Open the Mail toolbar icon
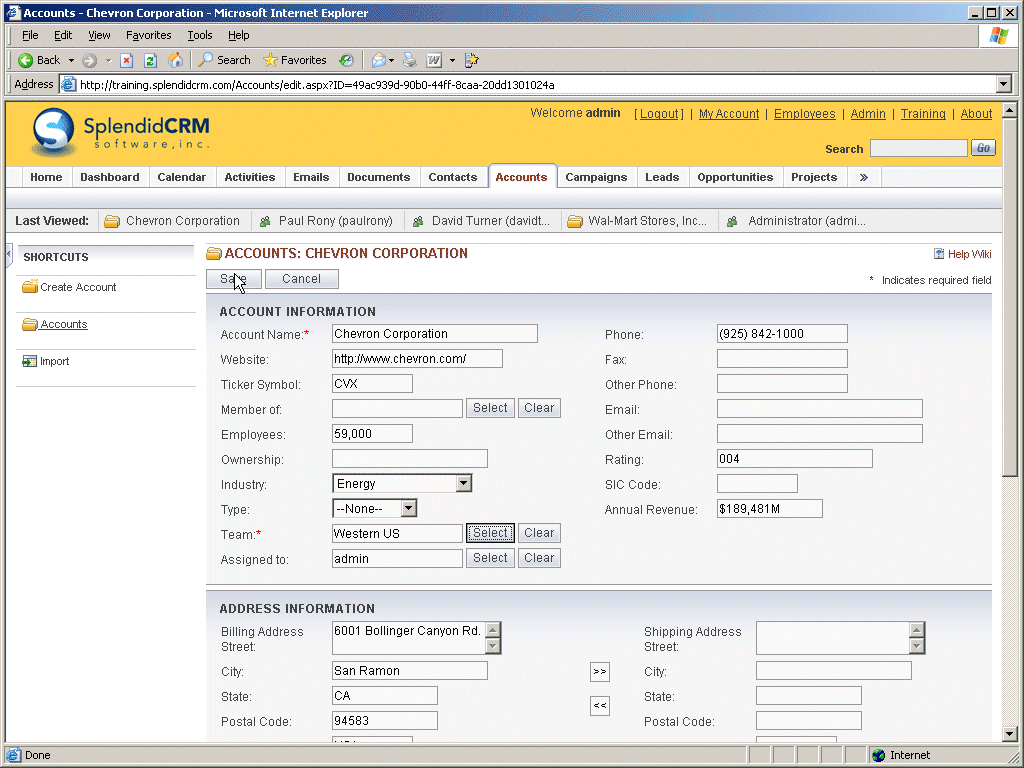This screenshot has width=1024, height=768. tap(379, 60)
